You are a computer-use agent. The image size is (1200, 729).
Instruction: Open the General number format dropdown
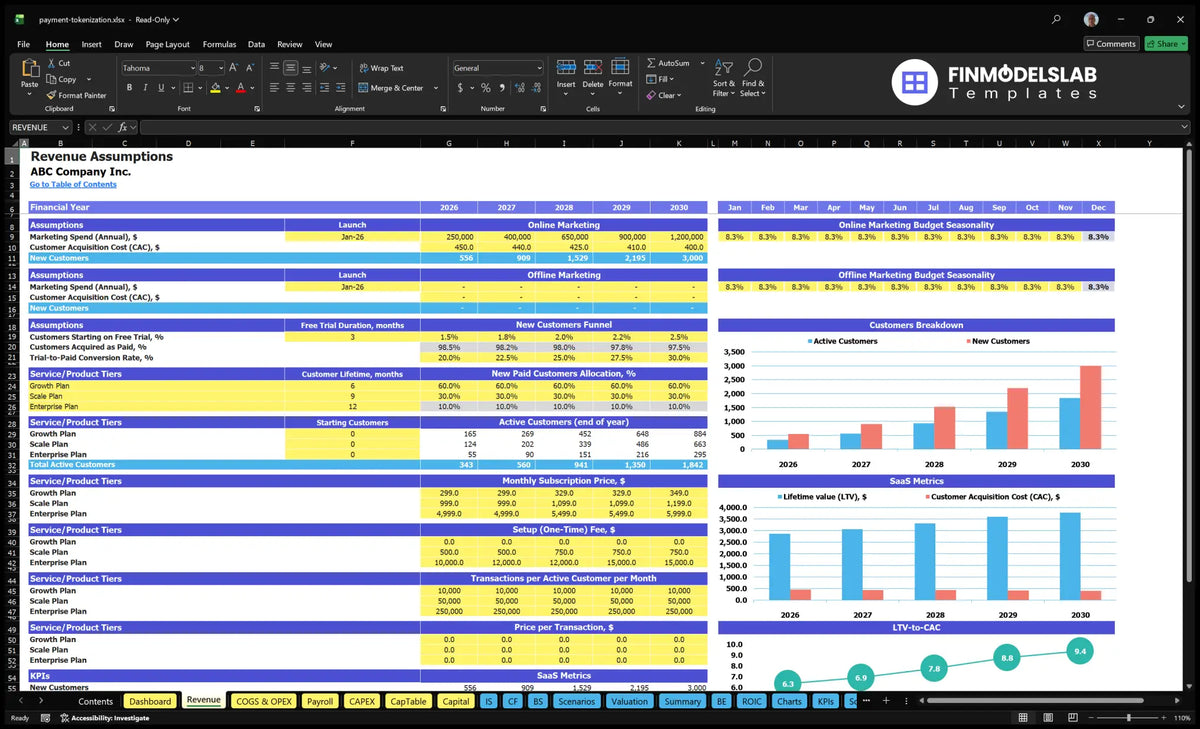coord(538,68)
